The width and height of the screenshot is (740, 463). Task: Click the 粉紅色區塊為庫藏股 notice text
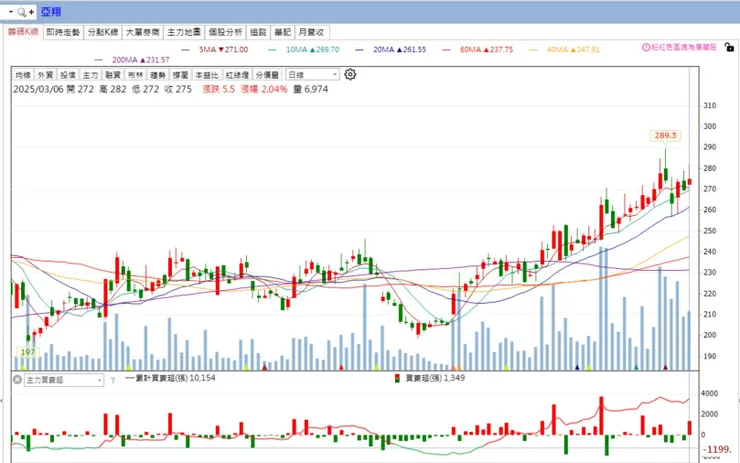point(684,47)
